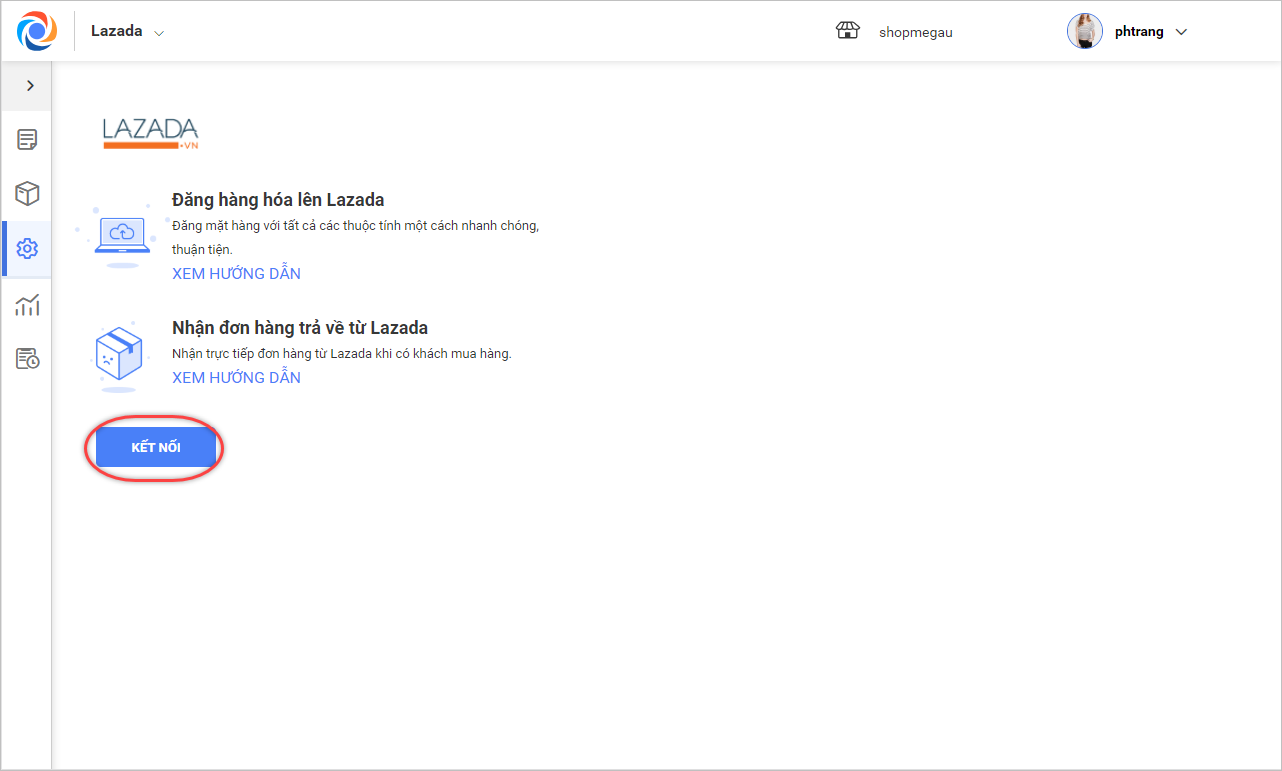Viewport: 1282px width, 771px height.
Task: Open the phtrang account dropdown arrow
Action: point(1181,32)
